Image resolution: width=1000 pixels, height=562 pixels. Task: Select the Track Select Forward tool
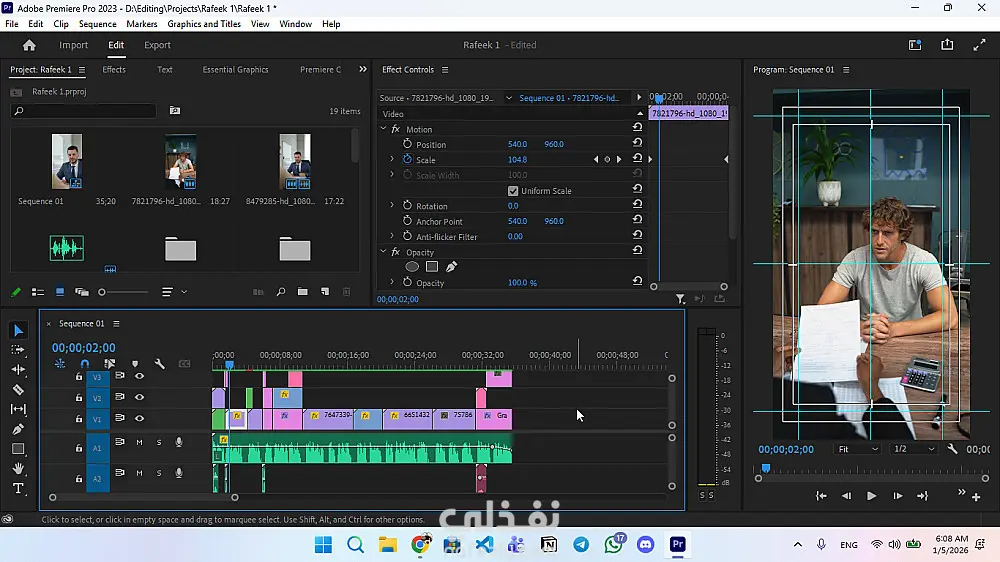point(18,350)
